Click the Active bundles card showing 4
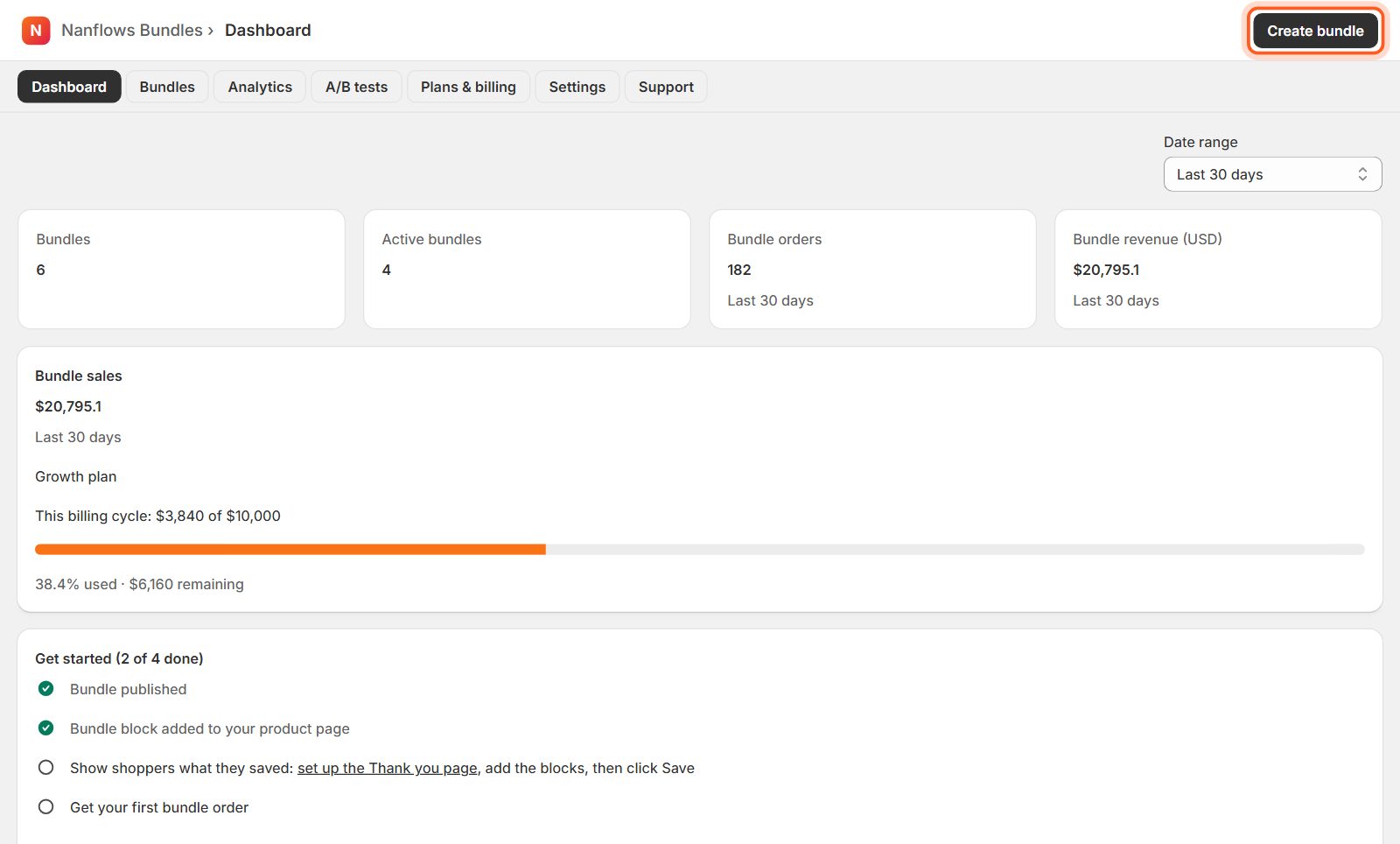Viewport: 1400px width, 844px height. 527,269
